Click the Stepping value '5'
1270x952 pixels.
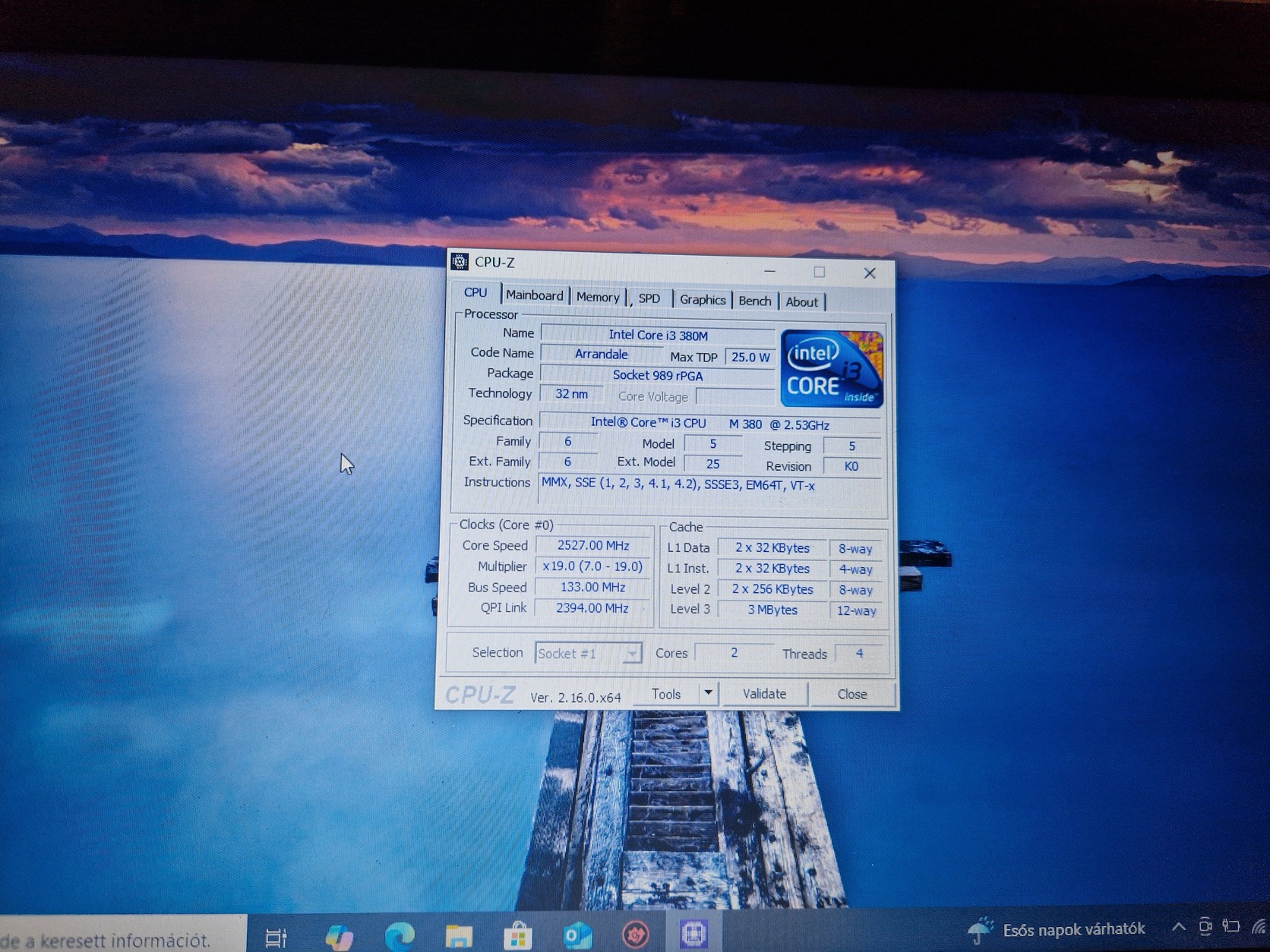coord(851,446)
